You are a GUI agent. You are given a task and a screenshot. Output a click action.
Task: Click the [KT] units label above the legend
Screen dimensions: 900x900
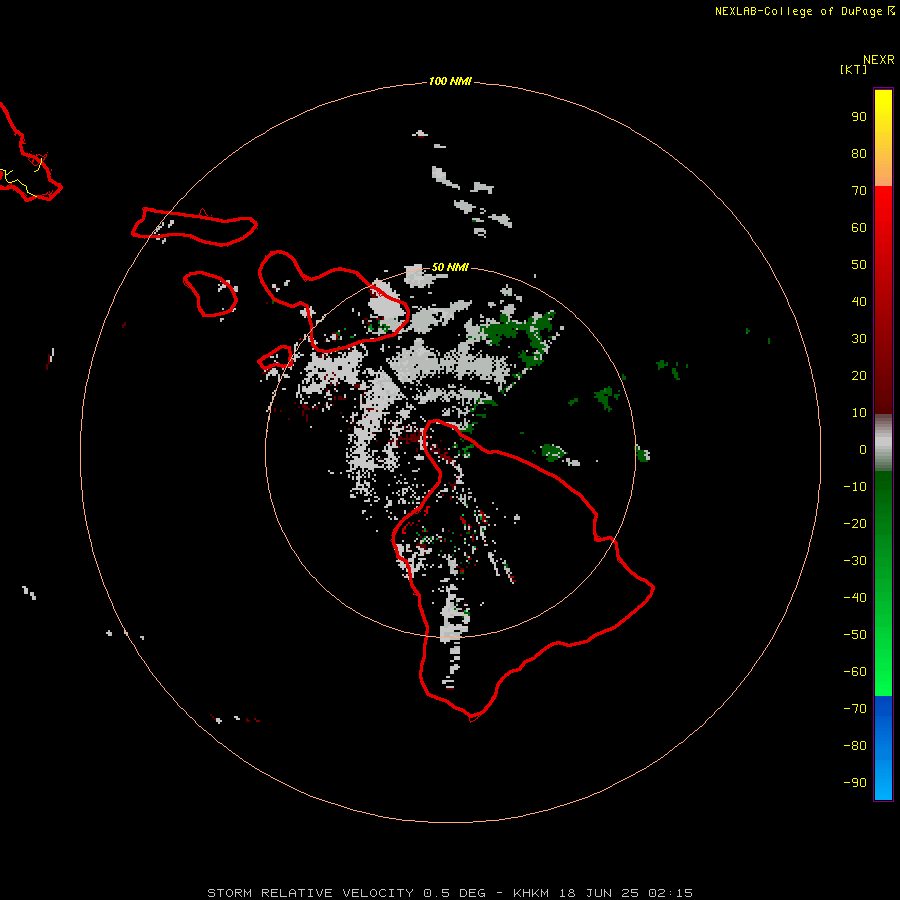[853, 69]
